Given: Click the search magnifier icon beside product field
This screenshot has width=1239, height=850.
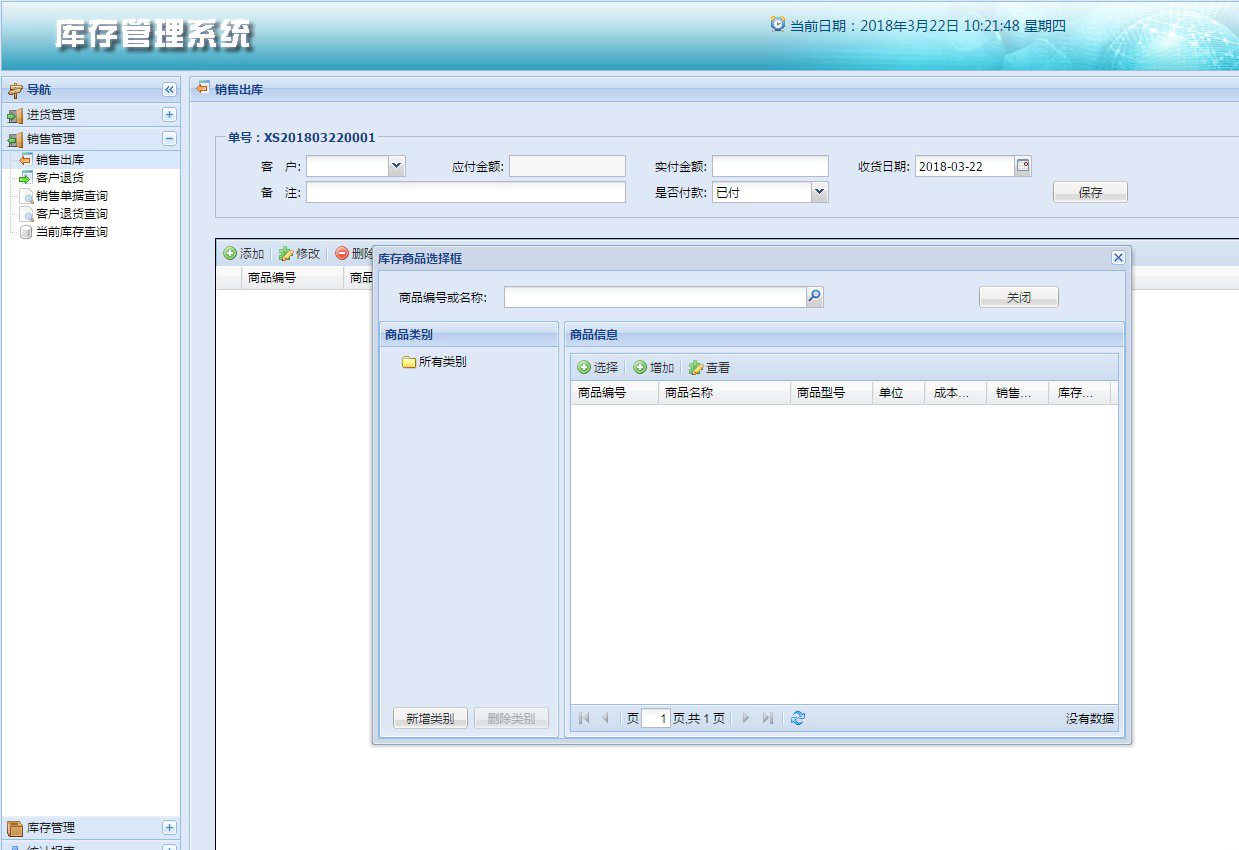Looking at the screenshot, I should coord(815,297).
